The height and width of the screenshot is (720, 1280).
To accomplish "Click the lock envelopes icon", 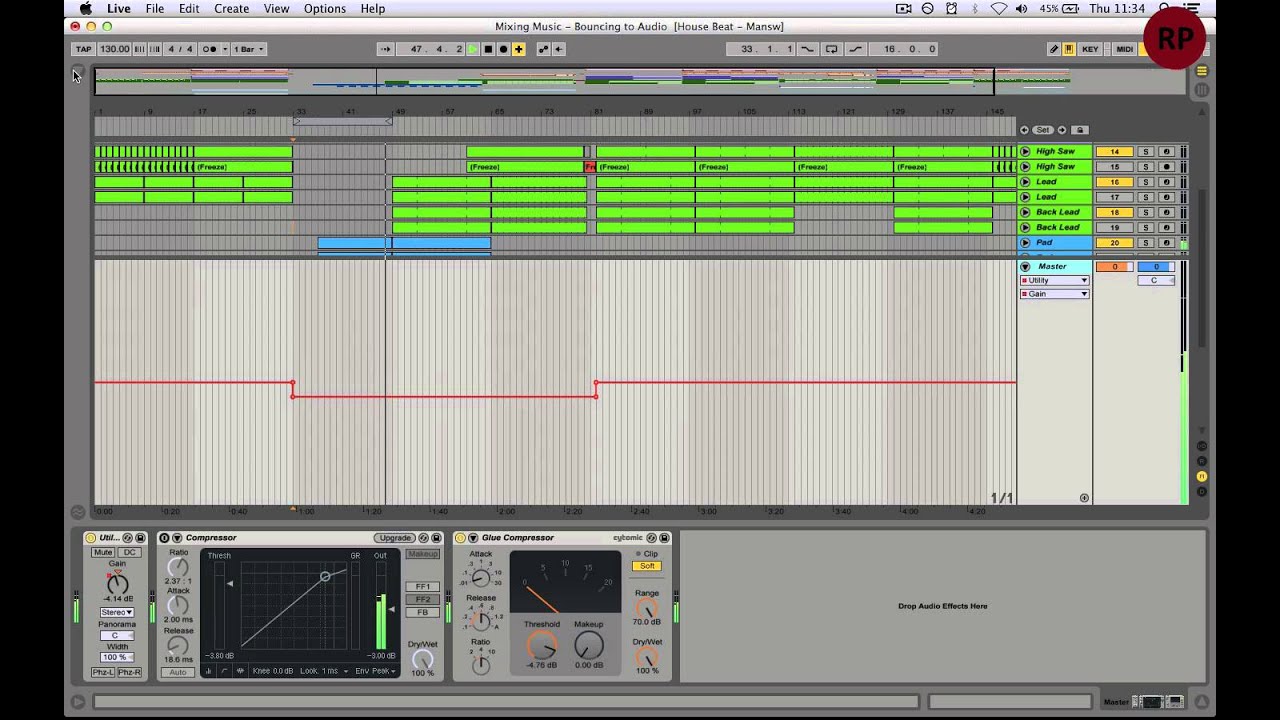I will 1080,130.
